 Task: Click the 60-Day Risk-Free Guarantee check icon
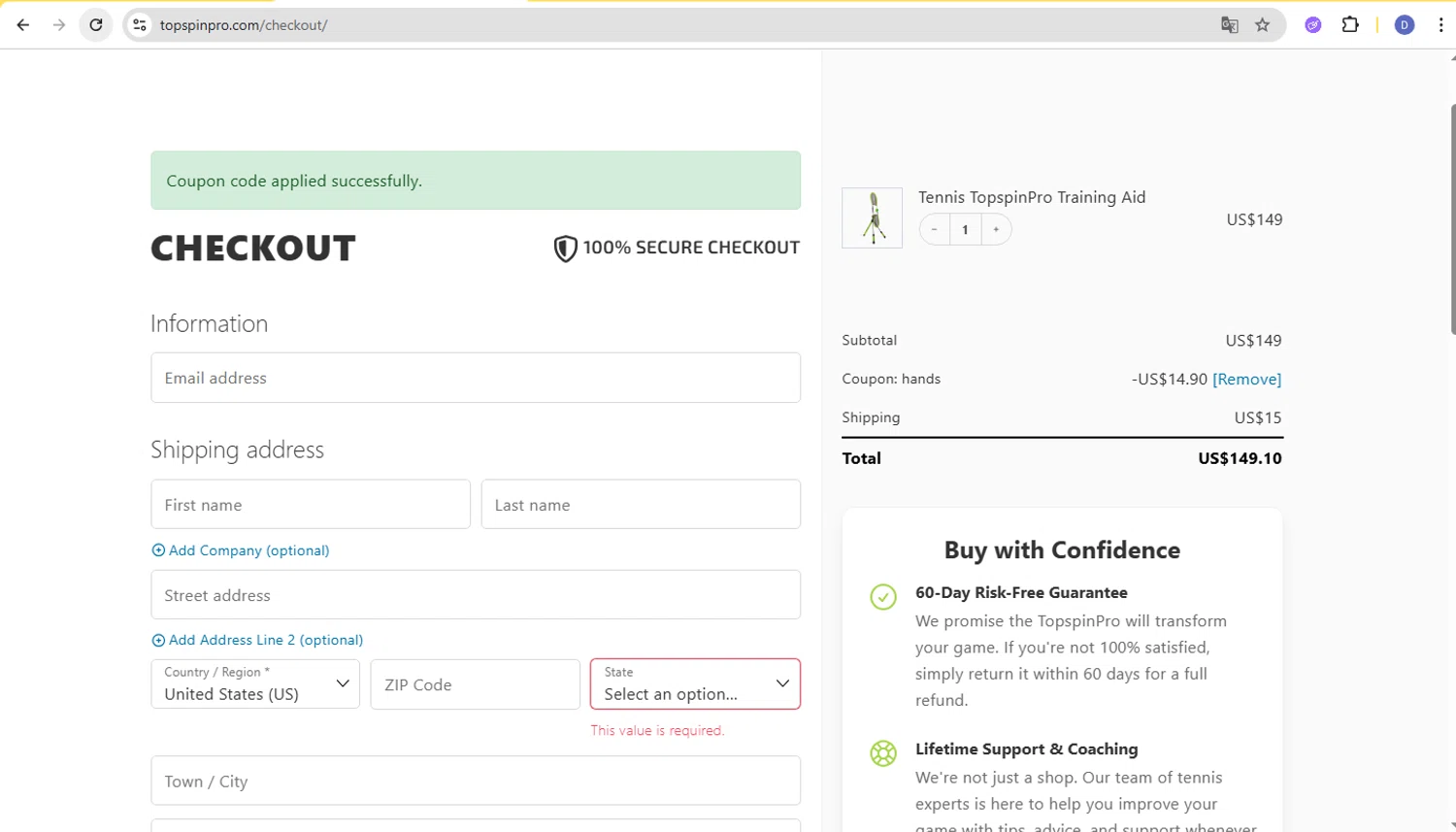[883, 596]
